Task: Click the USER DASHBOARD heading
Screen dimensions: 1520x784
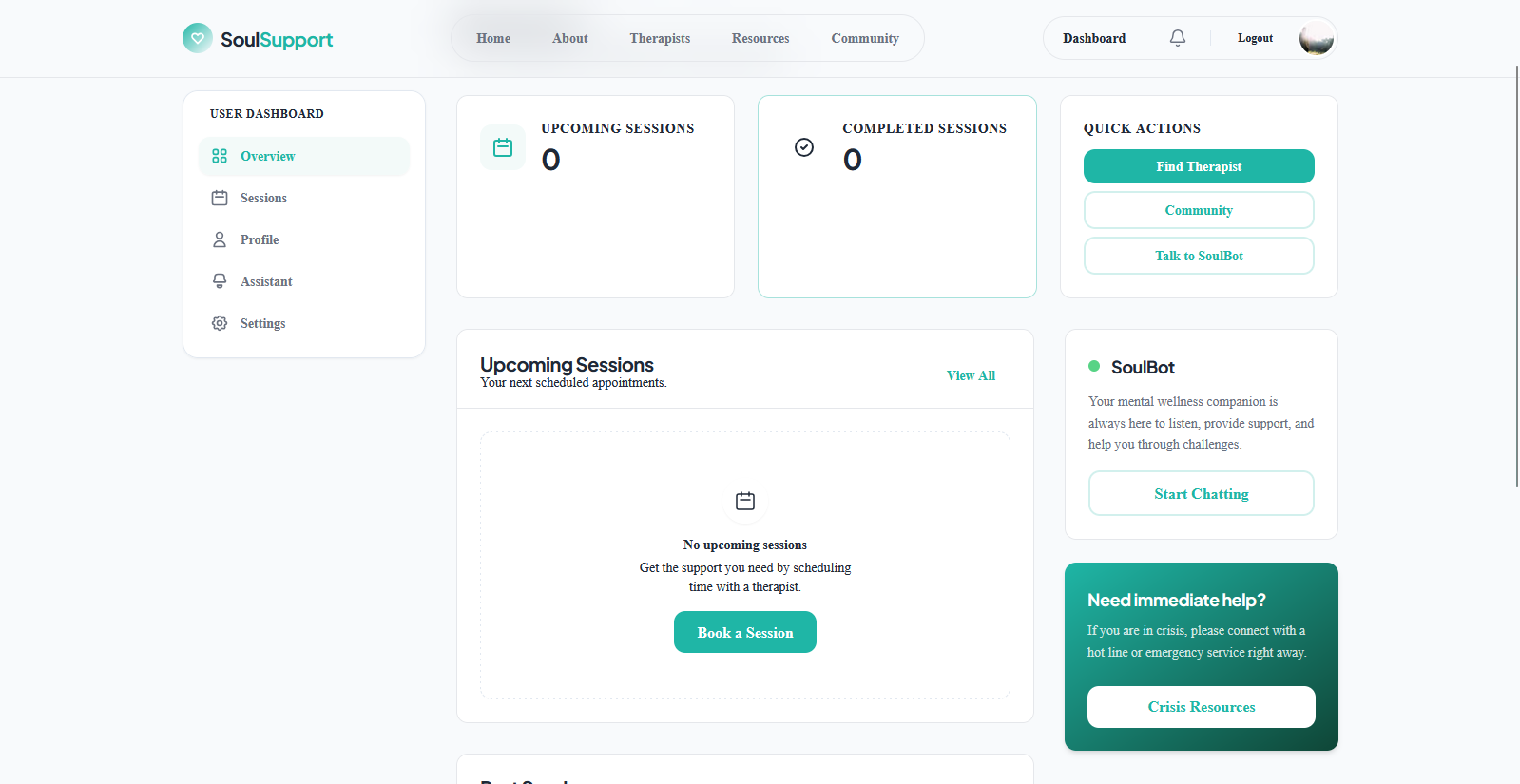Action: tap(267, 113)
